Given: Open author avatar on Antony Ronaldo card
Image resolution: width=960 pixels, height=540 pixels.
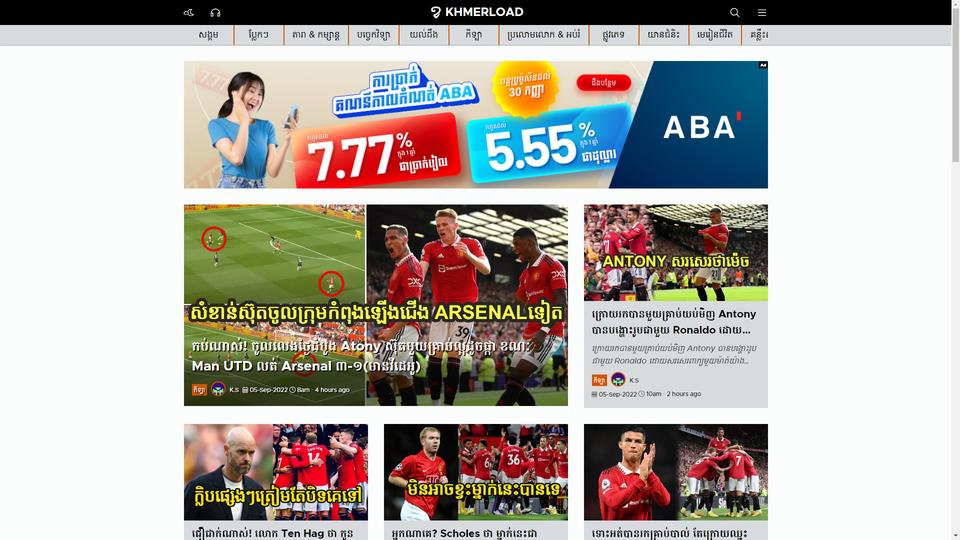Looking at the screenshot, I should tap(618, 380).
